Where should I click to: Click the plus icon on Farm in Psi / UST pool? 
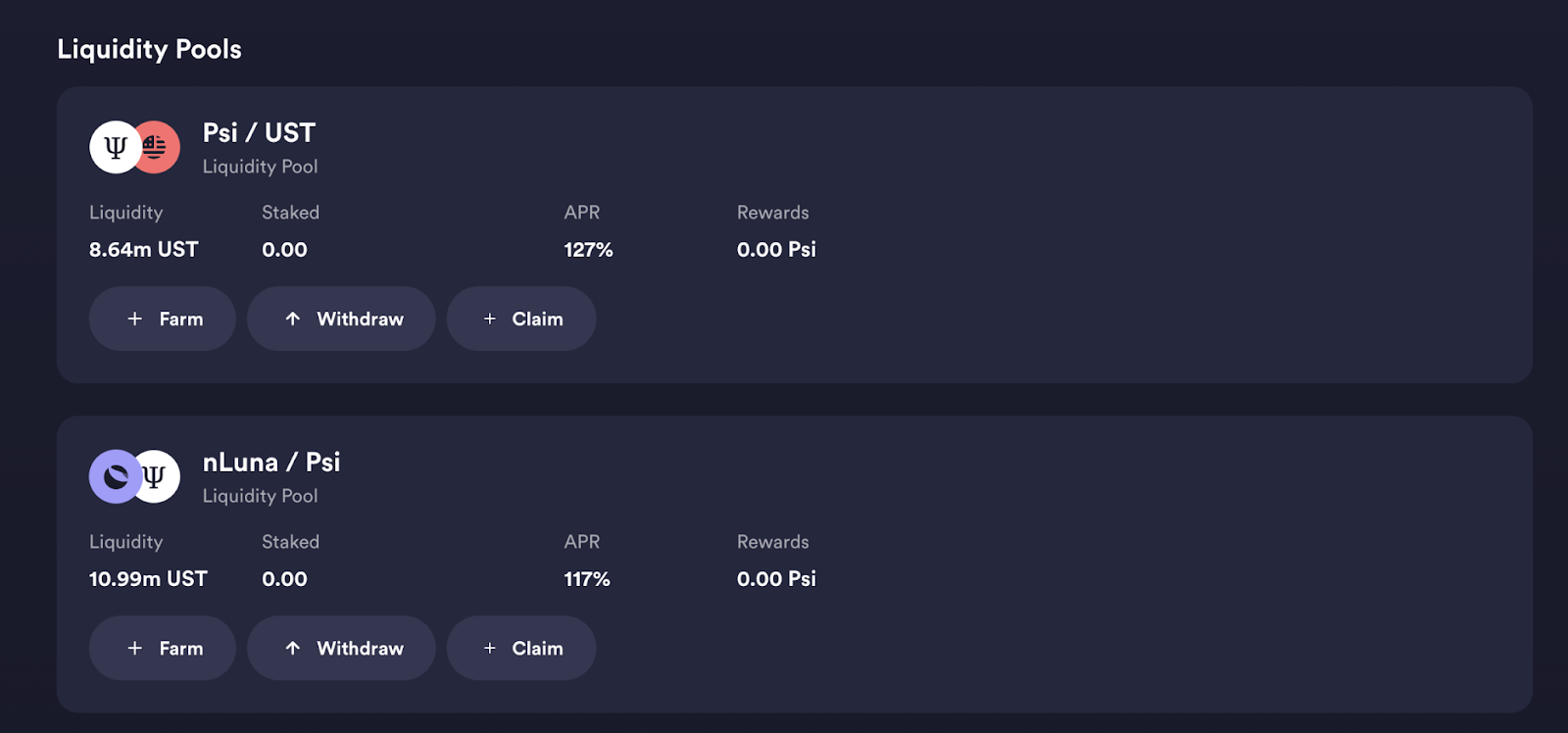(135, 318)
